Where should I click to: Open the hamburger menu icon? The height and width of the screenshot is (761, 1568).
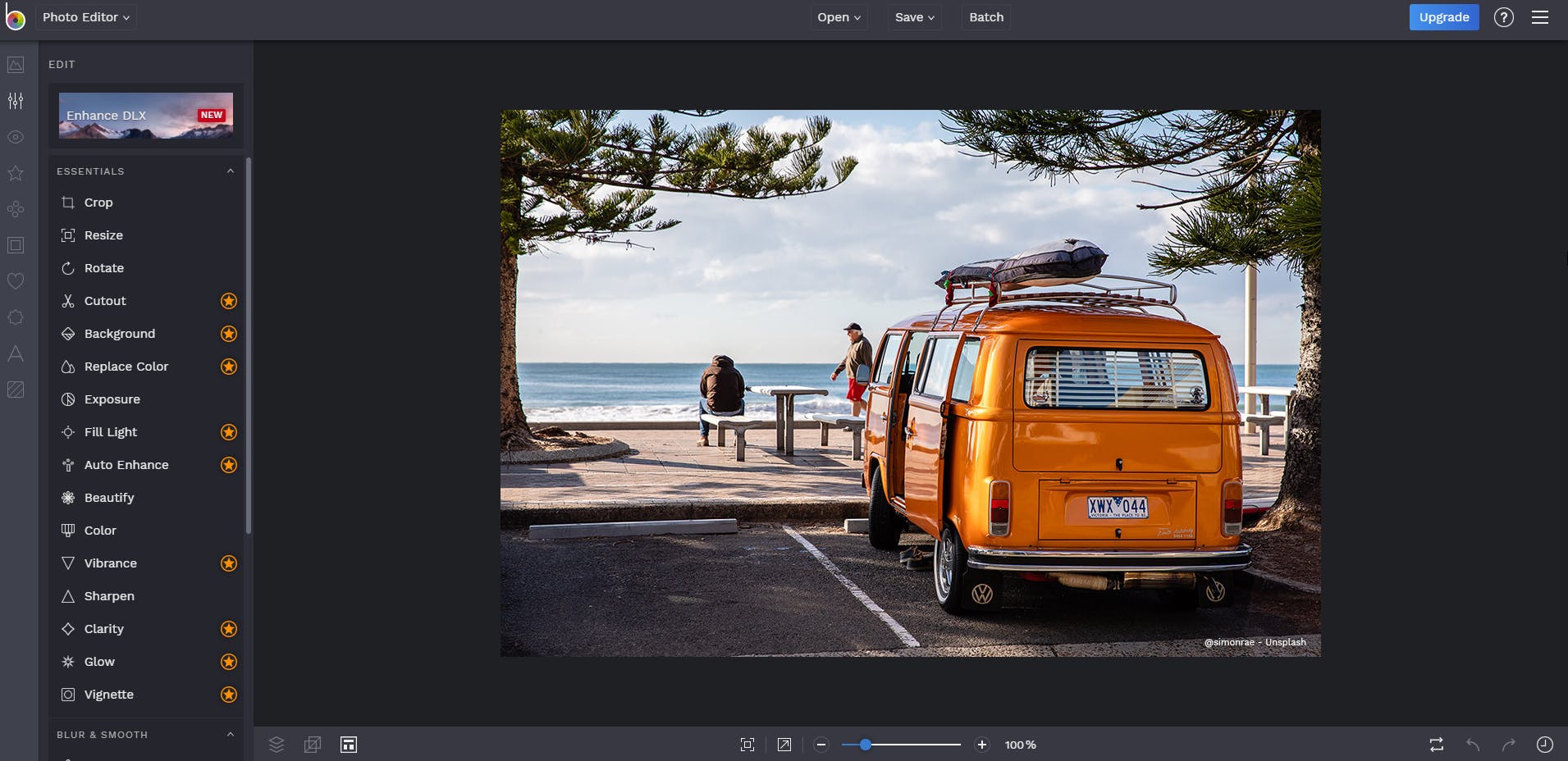[1540, 17]
